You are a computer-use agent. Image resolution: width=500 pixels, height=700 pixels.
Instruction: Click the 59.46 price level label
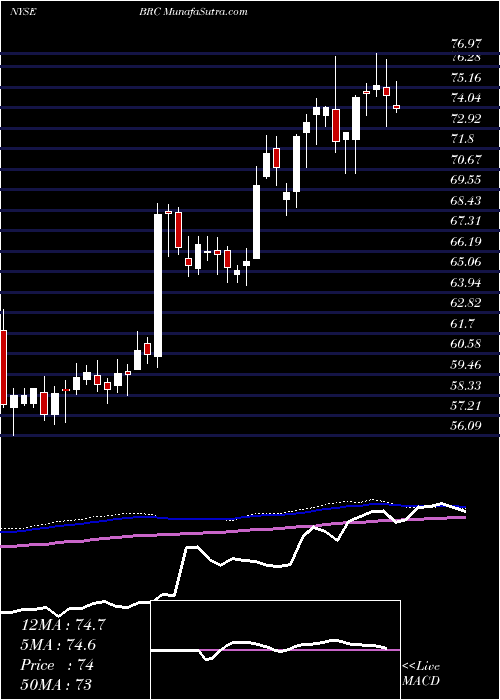tap(467, 364)
